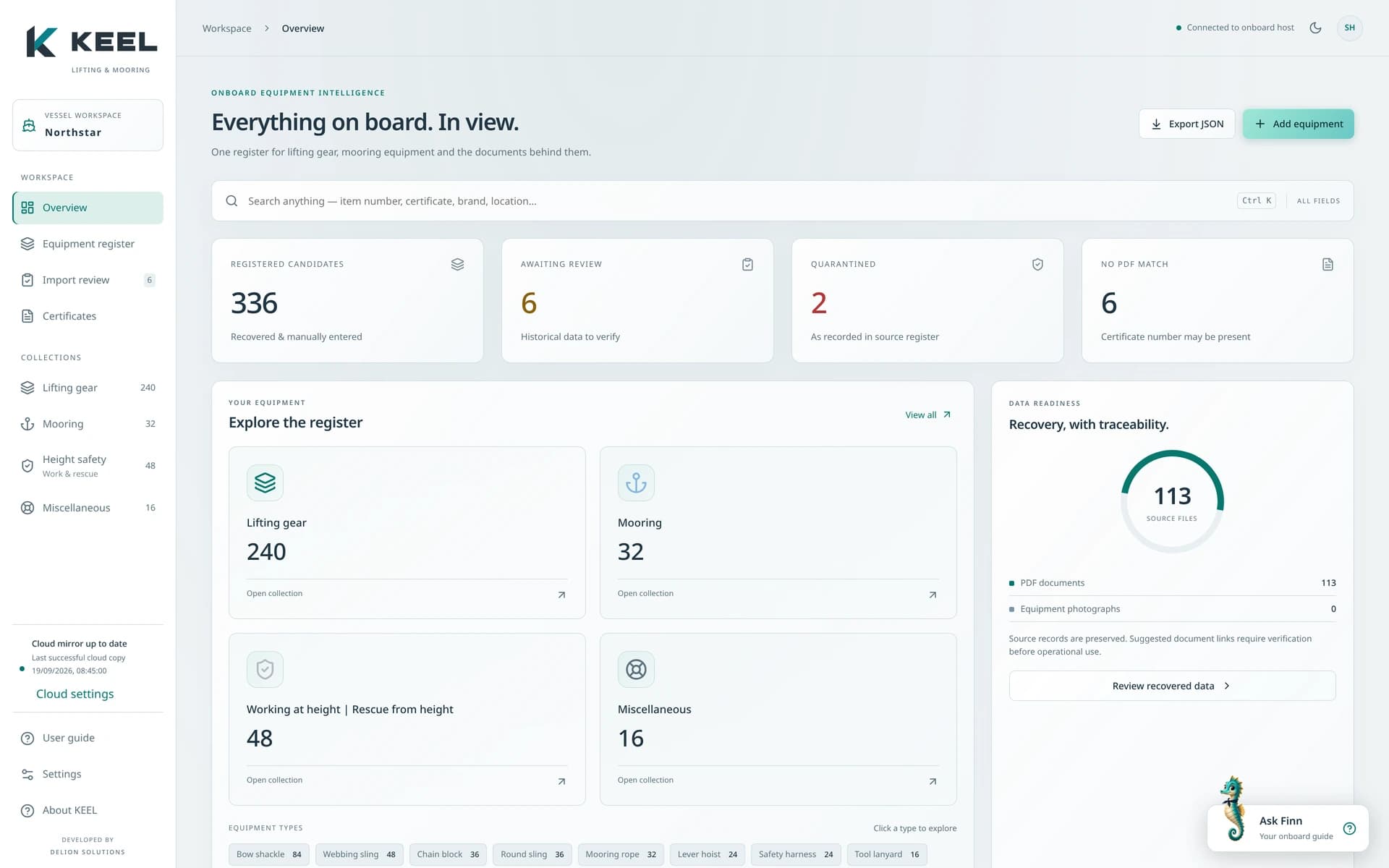Go to Import review
Viewport: 1389px width, 868px height.
[88, 280]
